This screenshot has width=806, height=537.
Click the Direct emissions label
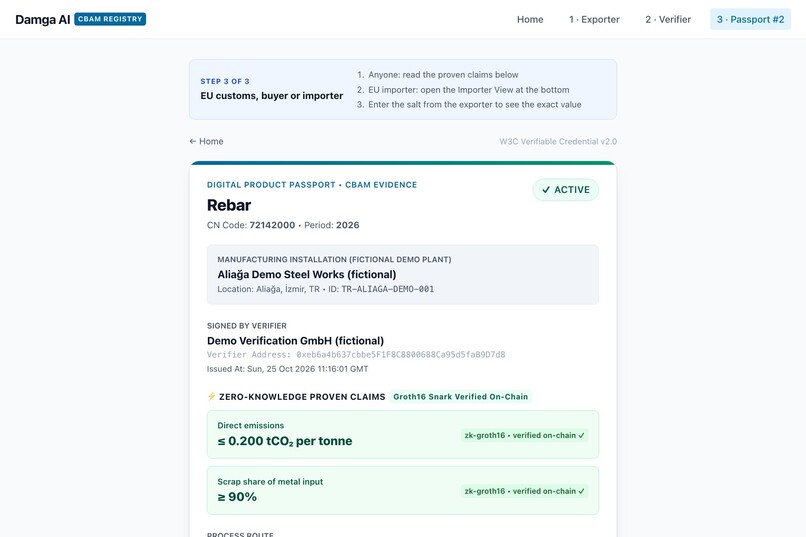251,425
